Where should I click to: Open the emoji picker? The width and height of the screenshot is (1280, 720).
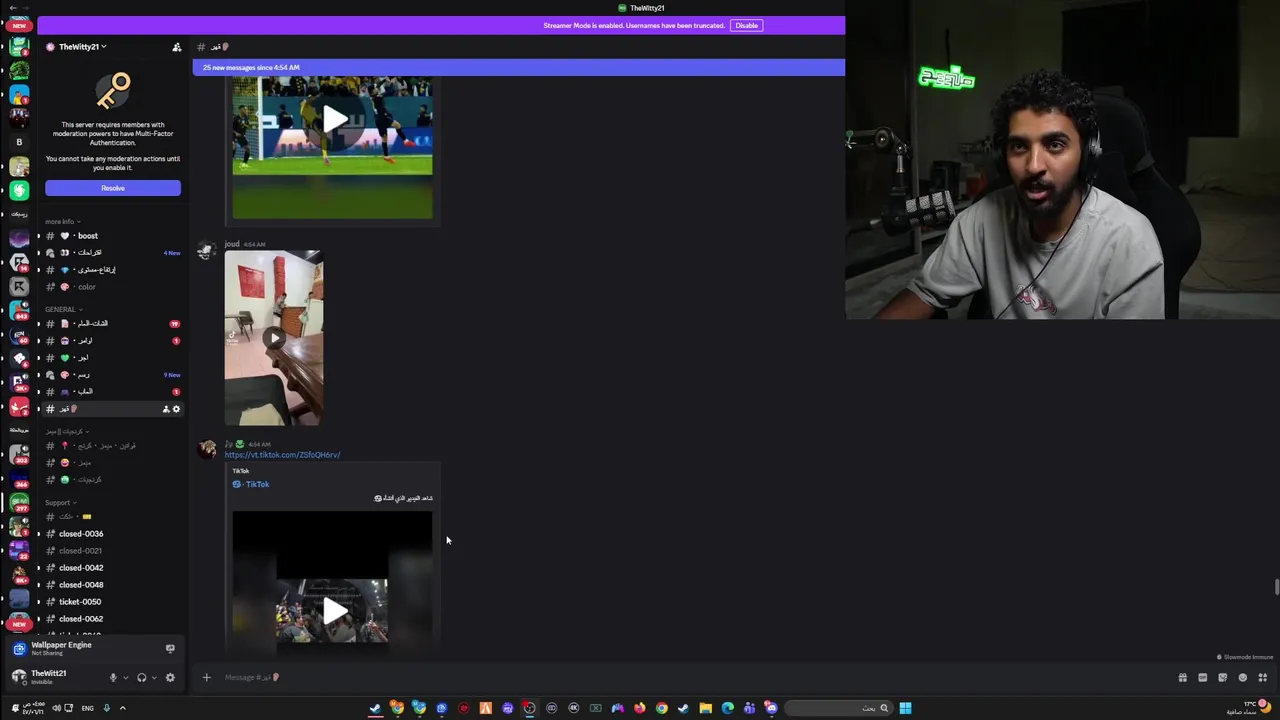1243,678
